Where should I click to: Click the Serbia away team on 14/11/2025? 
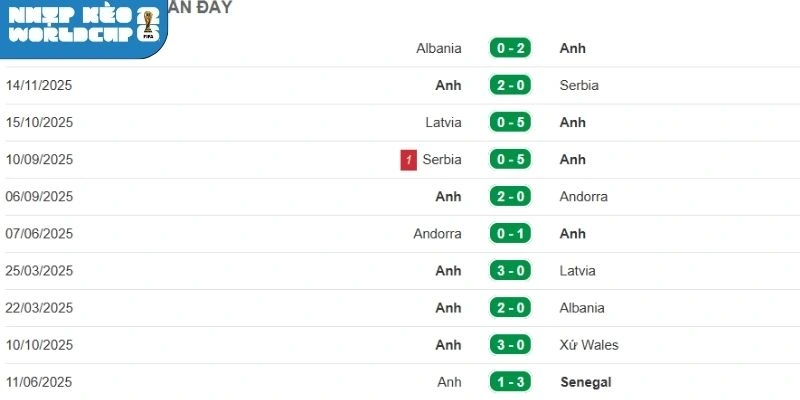579,86
